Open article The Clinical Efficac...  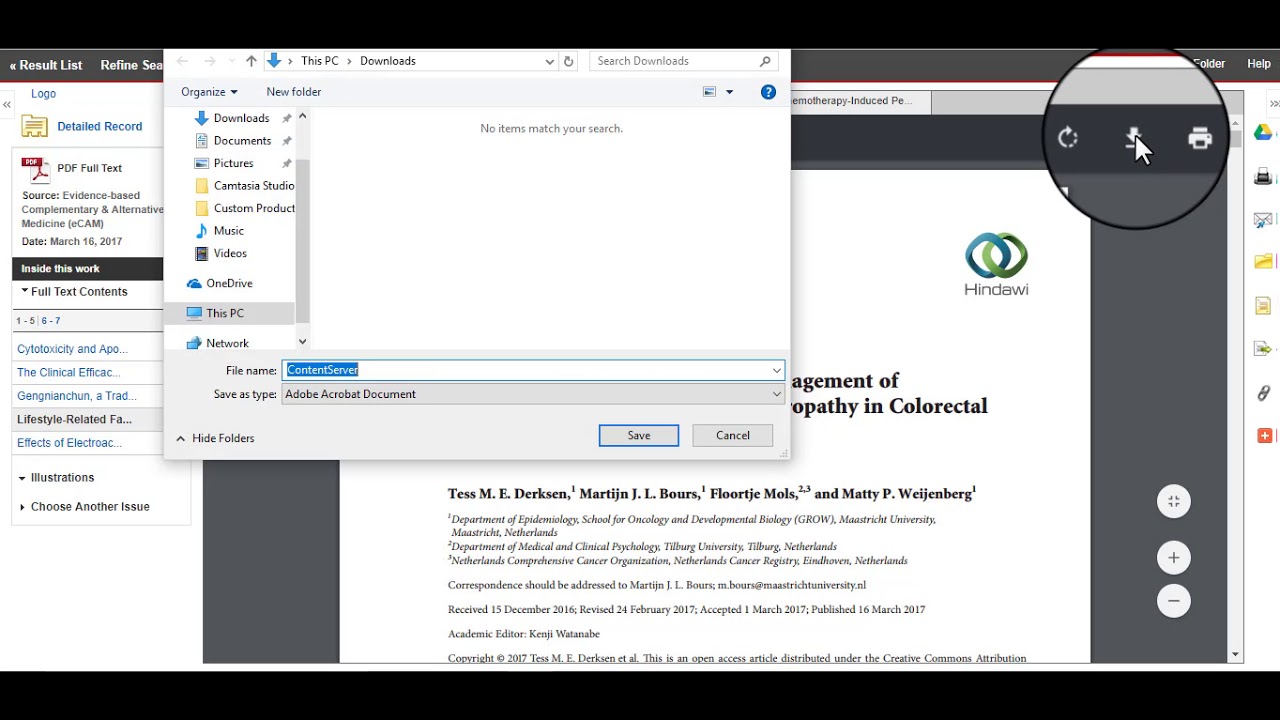[69, 373]
